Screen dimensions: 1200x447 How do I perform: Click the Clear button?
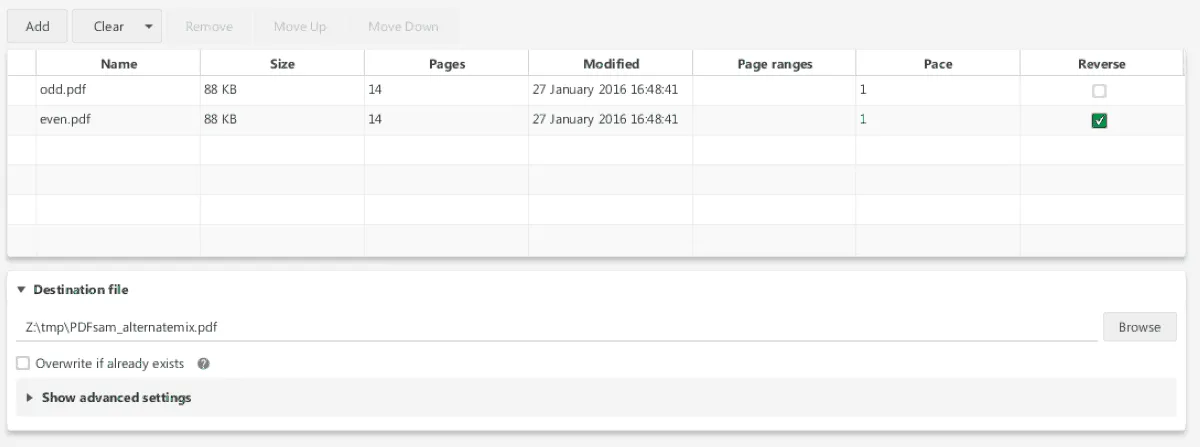click(108, 27)
